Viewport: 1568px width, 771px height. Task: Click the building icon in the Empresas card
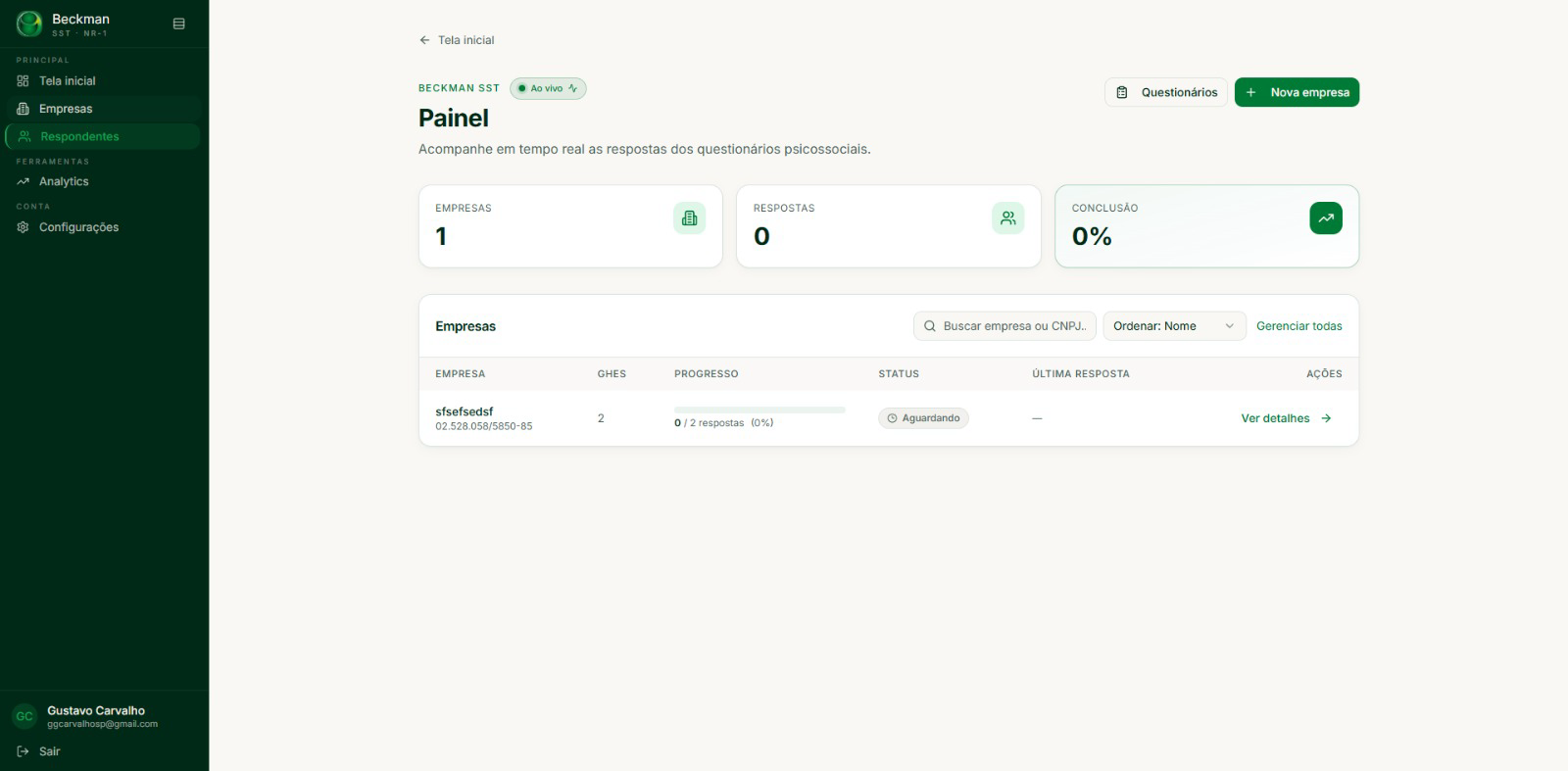coord(689,217)
